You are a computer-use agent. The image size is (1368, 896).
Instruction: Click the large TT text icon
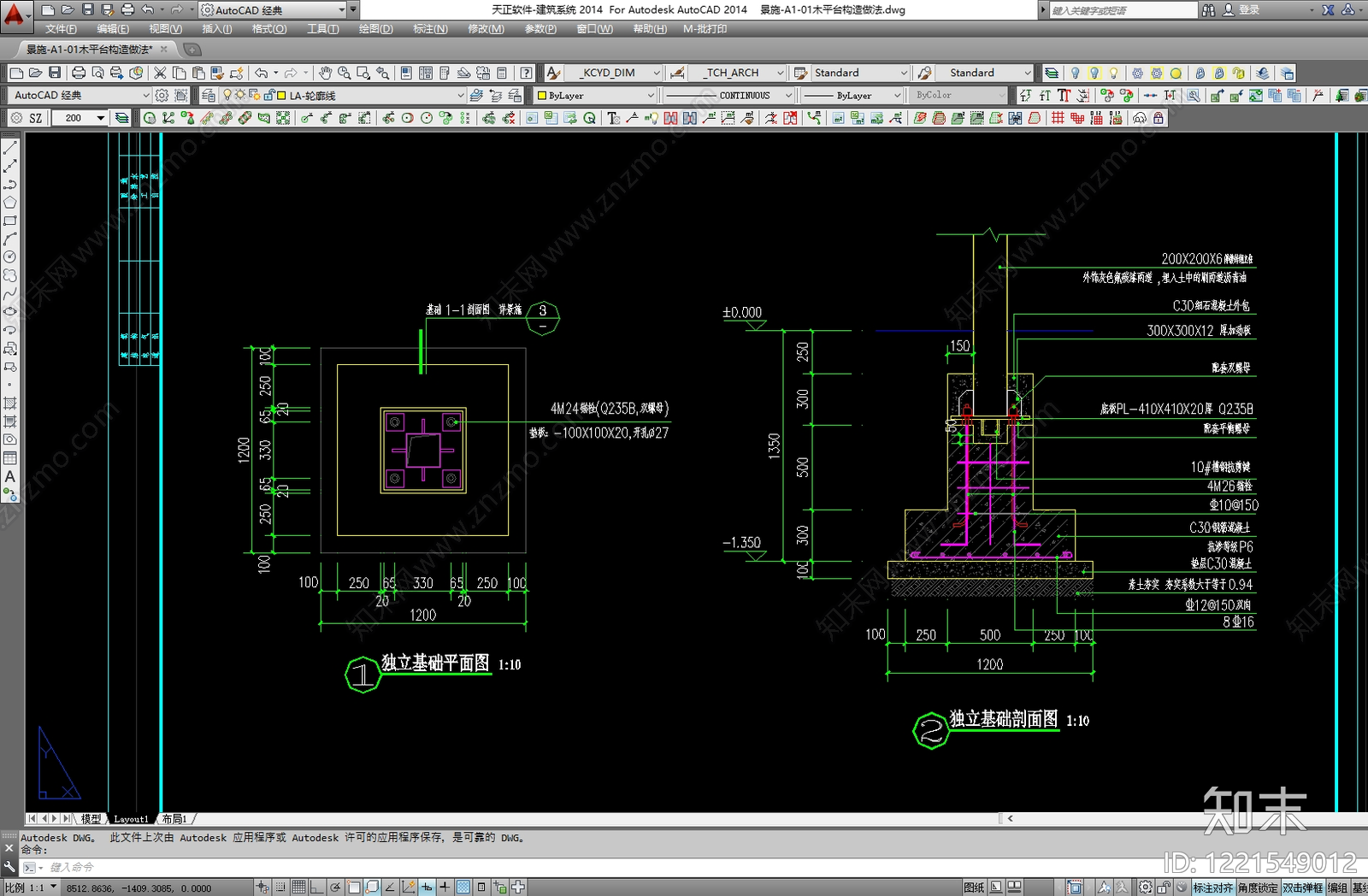pos(1064,95)
